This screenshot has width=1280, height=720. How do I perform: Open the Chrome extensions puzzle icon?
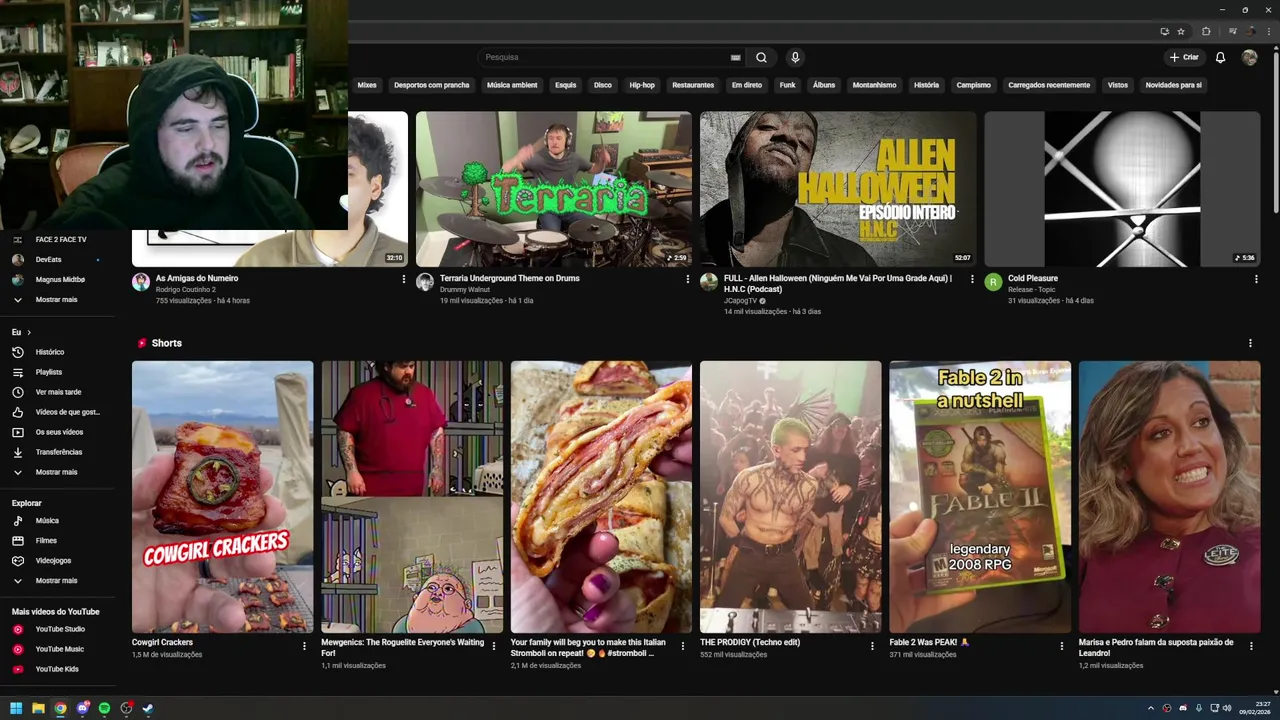click(x=1206, y=31)
